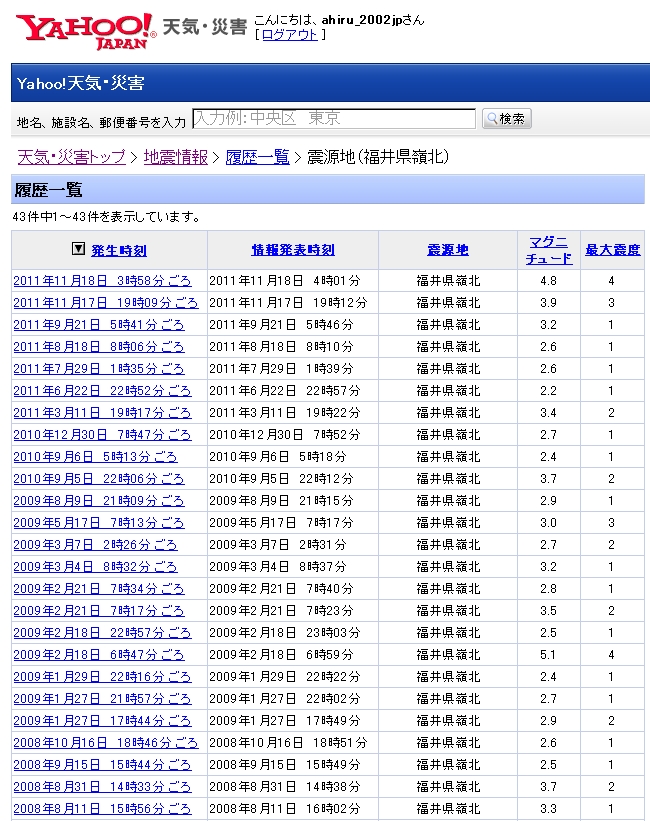Open the 2010年12月30日 7時47分 earthquake entry
This screenshot has width=650, height=821.
point(102,435)
